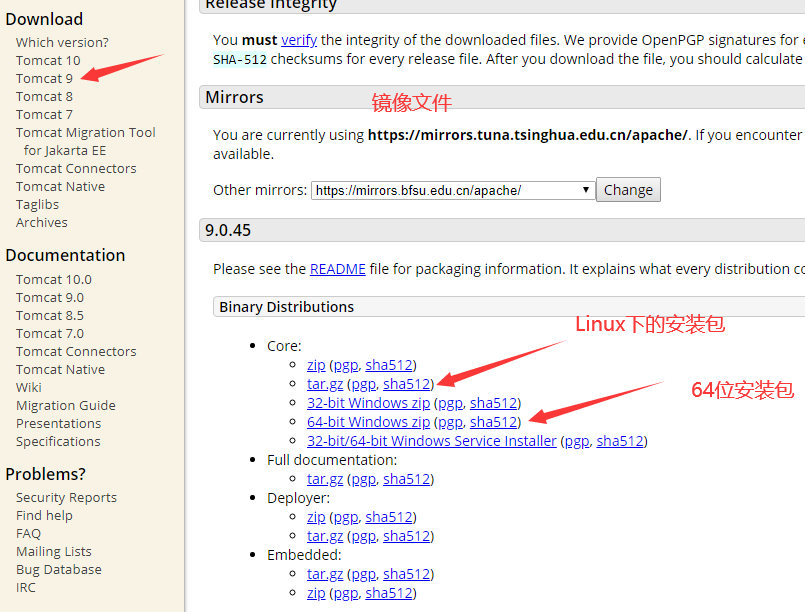Screen dimensions: 805x612
Task: Open pgp for 64-bit Windows zip
Action: (451, 422)
